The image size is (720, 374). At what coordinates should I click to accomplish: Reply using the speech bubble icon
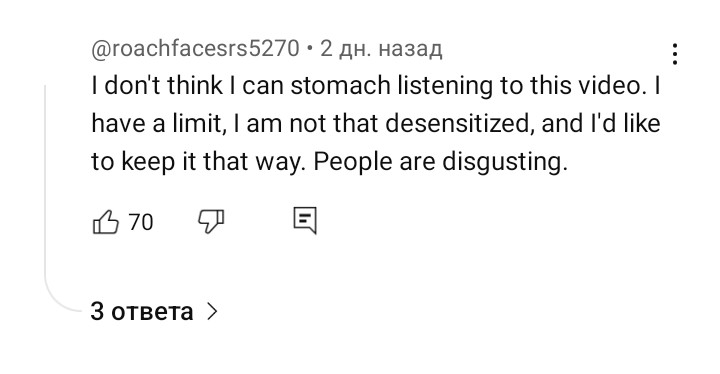(x=305, y=221)
